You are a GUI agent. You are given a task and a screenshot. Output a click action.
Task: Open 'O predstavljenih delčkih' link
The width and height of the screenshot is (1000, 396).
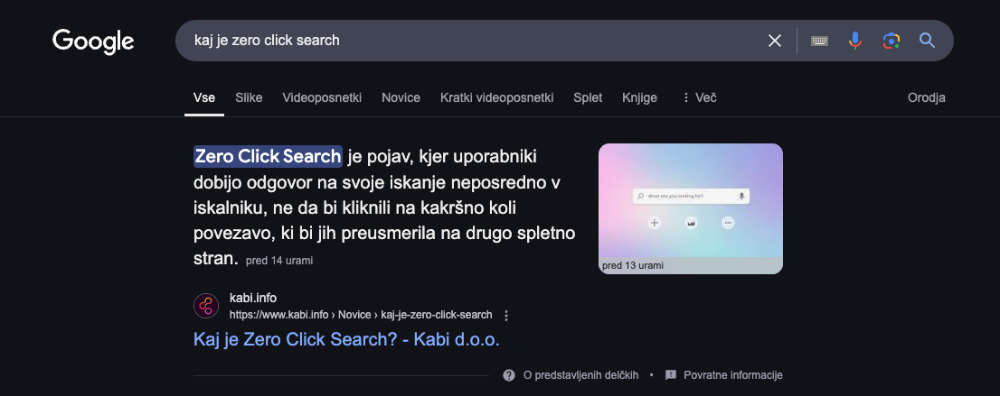click(580, 375)
